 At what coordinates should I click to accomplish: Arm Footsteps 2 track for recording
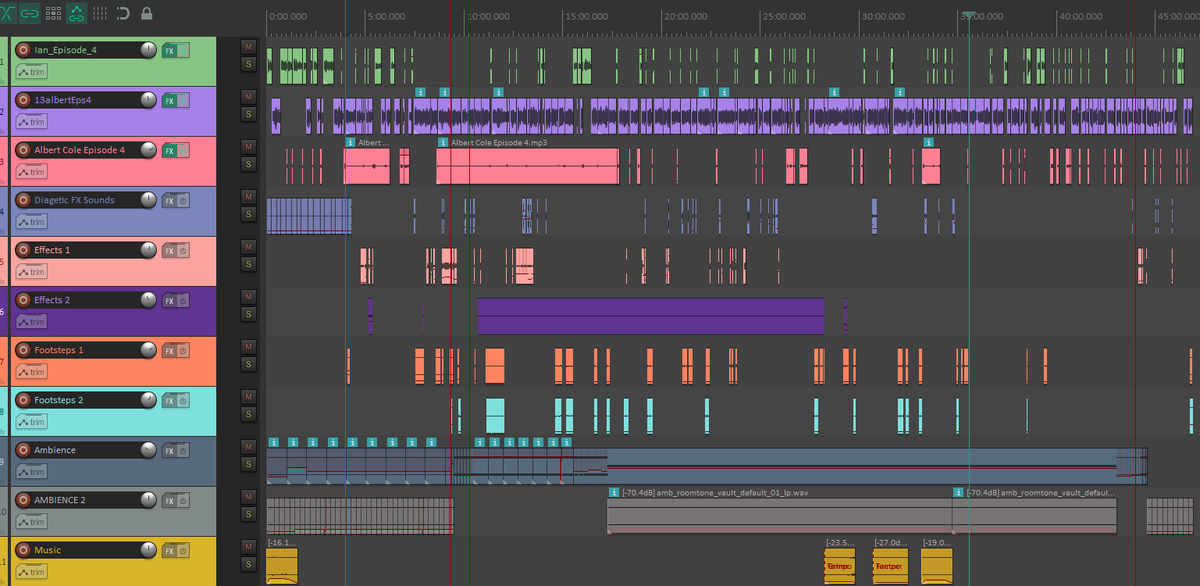[x=23, y=400]
